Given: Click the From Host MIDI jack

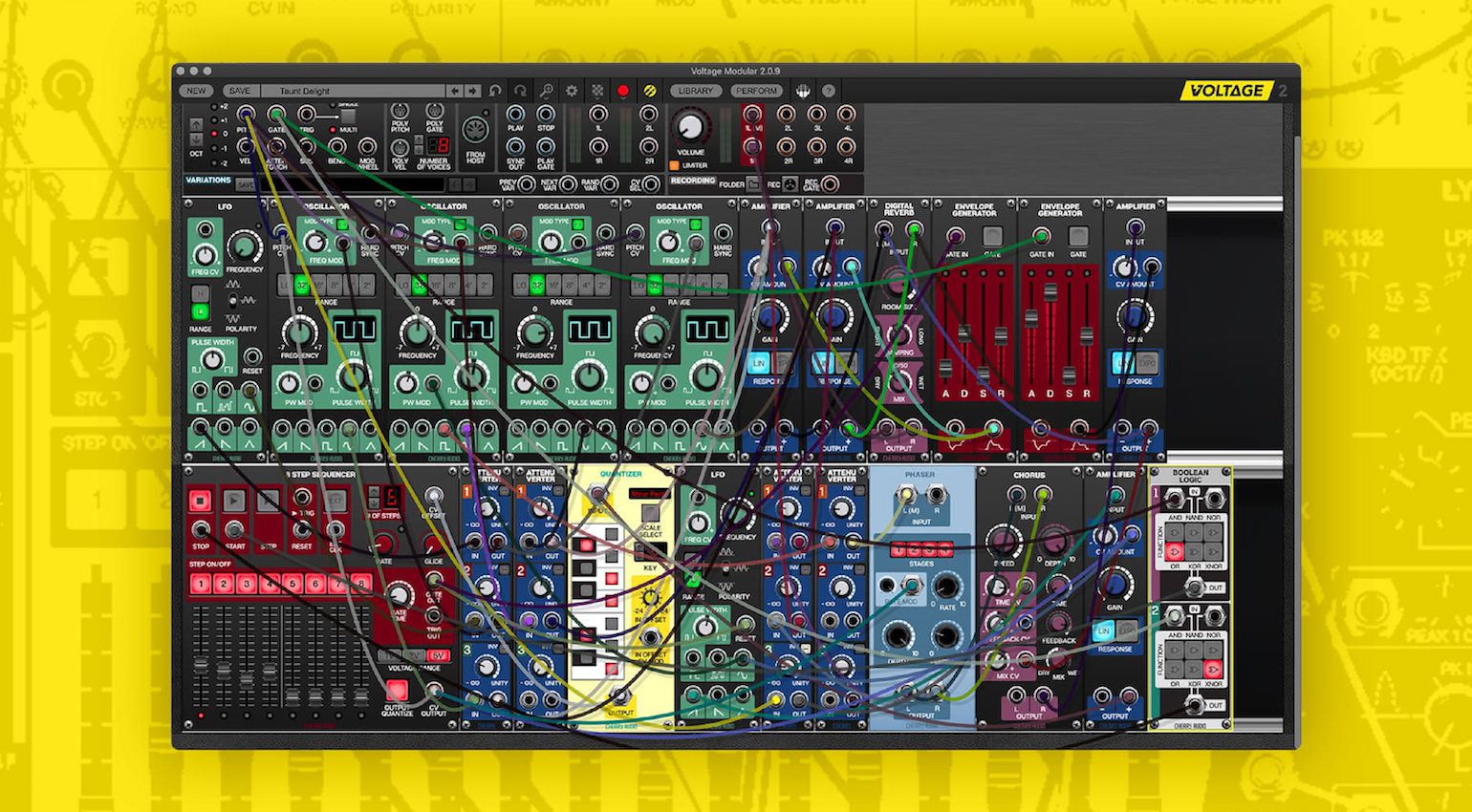Looking at the screenshot, I should (476, 129).
